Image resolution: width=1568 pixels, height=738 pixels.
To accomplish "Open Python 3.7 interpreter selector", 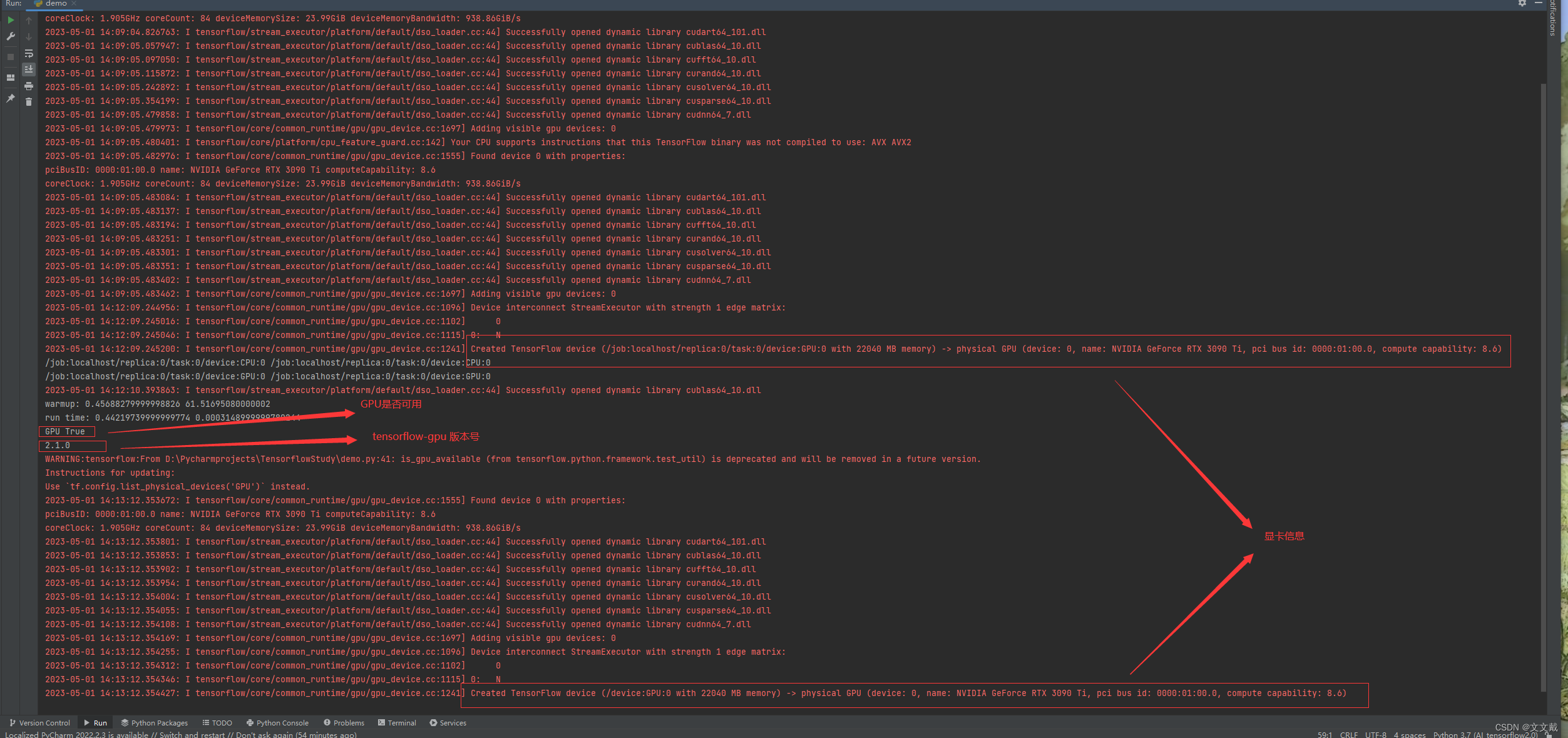I will click(1484, 734).
